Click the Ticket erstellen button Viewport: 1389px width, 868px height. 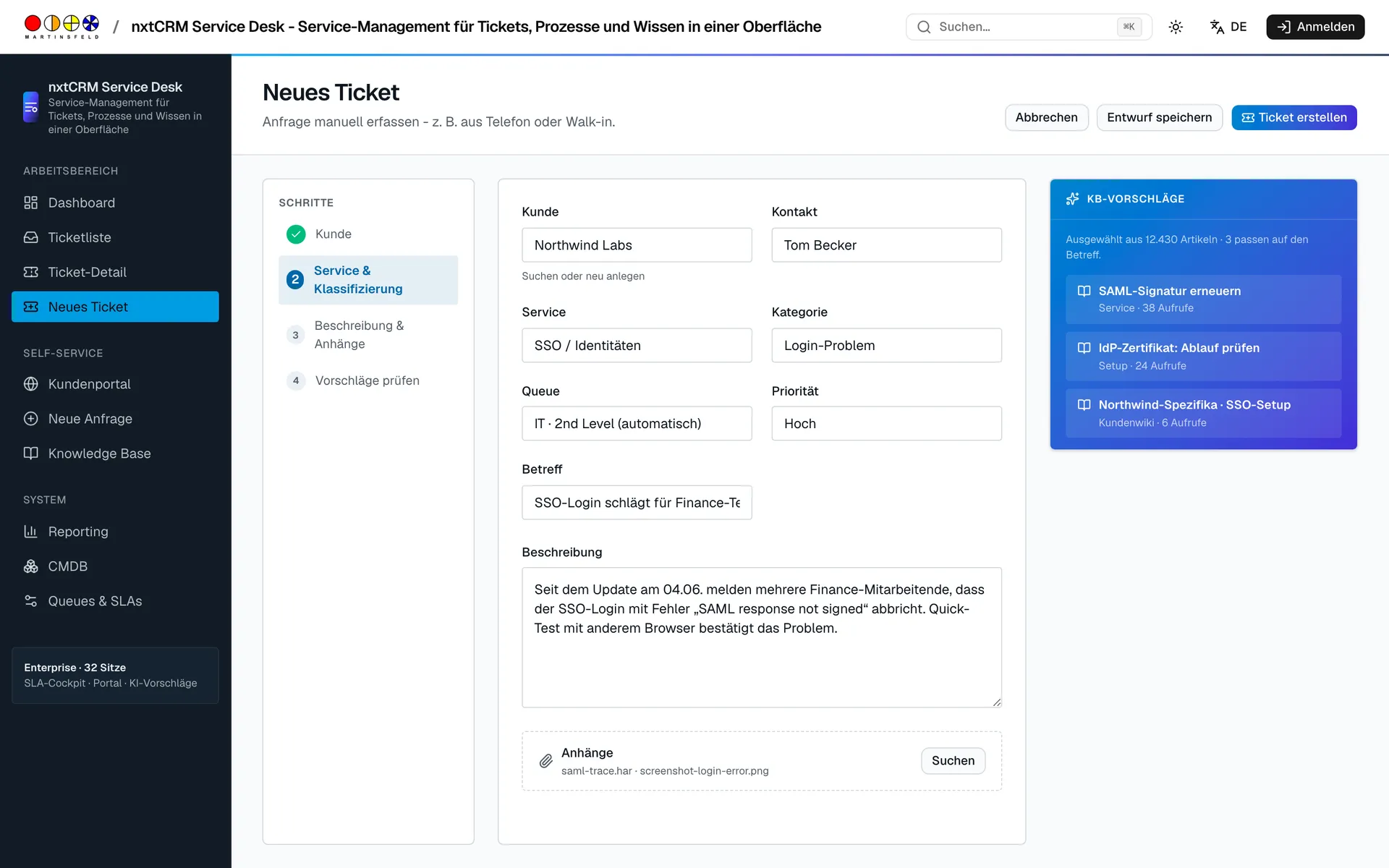[x=1294, y=117]
